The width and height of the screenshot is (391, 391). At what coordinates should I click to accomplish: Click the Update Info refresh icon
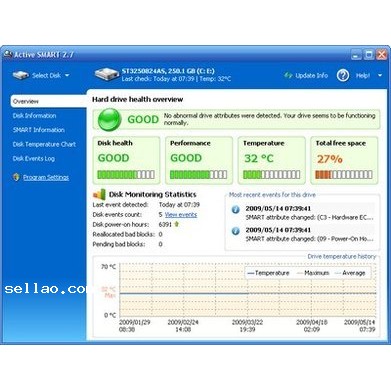click(288, 75)
